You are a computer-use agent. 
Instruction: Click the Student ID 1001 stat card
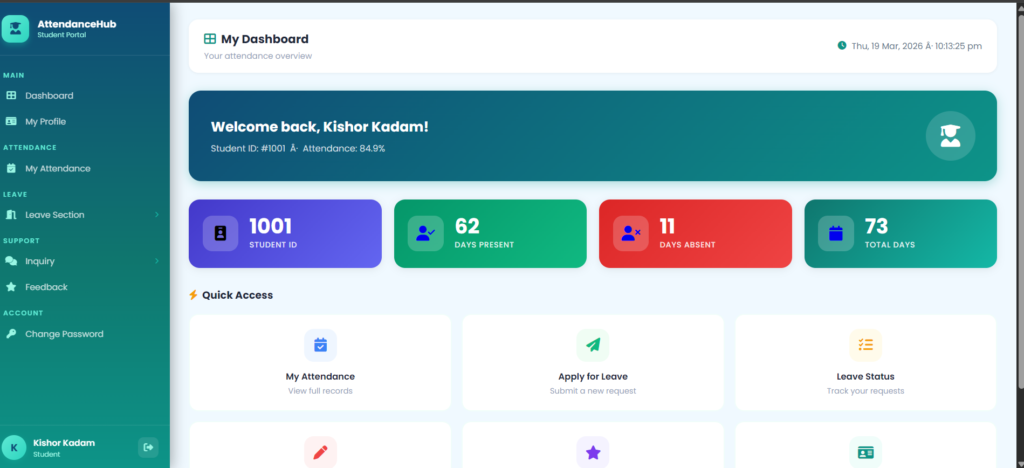285,234
